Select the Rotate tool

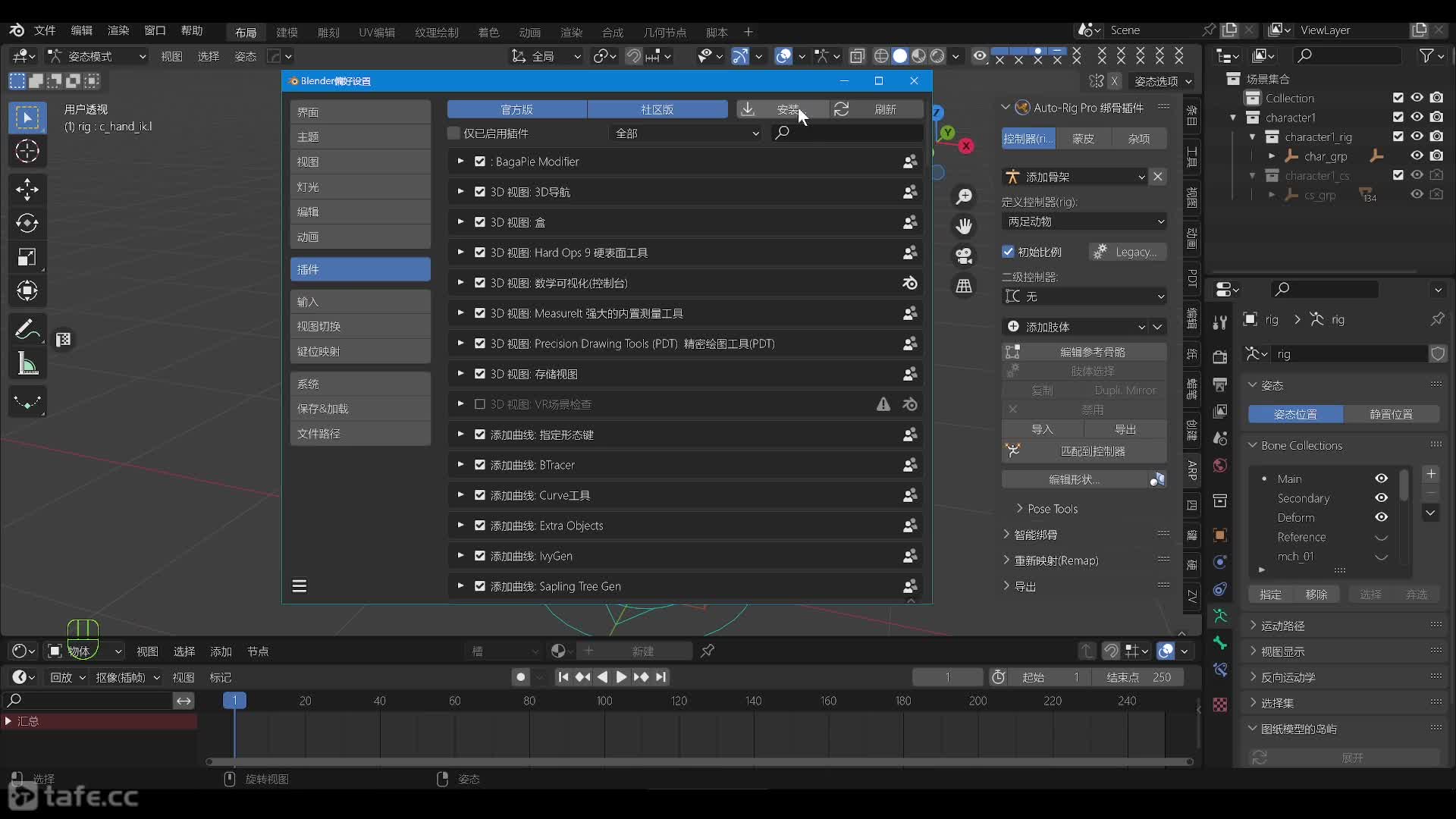[x=27, y=223]
